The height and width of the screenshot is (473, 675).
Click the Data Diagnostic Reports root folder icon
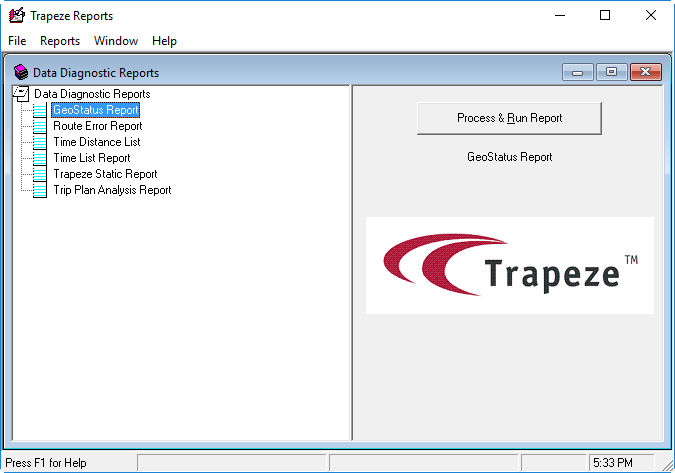[21, 93]
